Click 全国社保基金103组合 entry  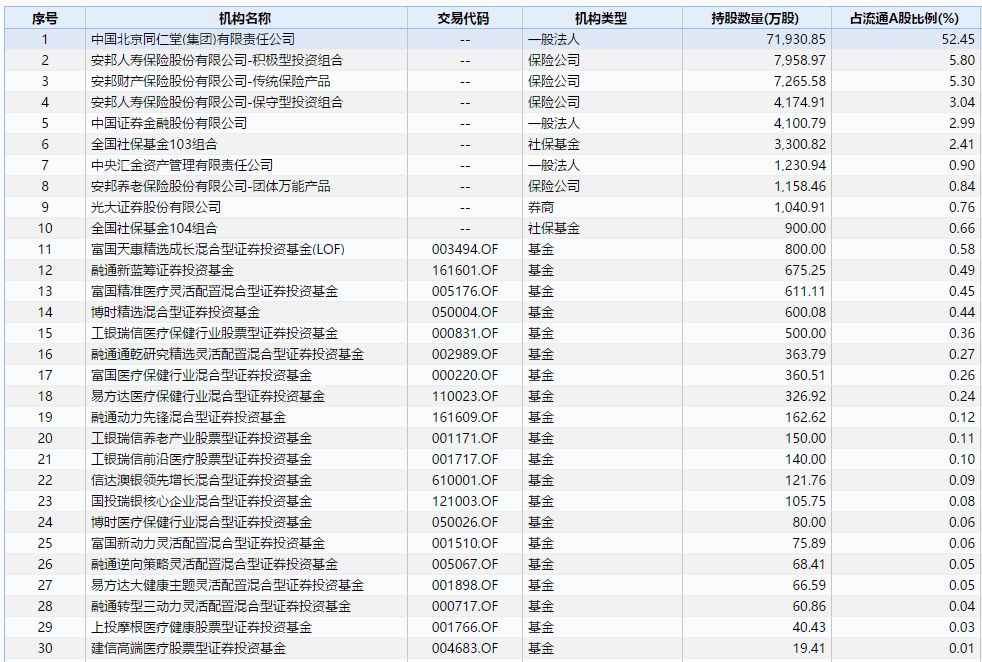154,144
